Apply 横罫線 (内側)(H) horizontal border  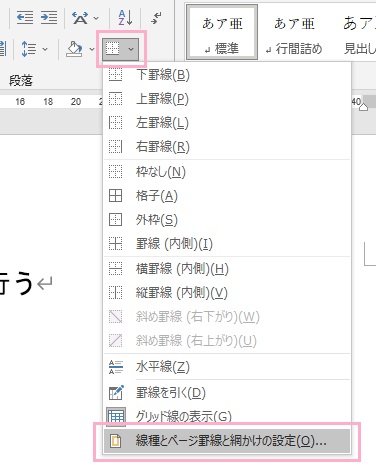[227, 269]
